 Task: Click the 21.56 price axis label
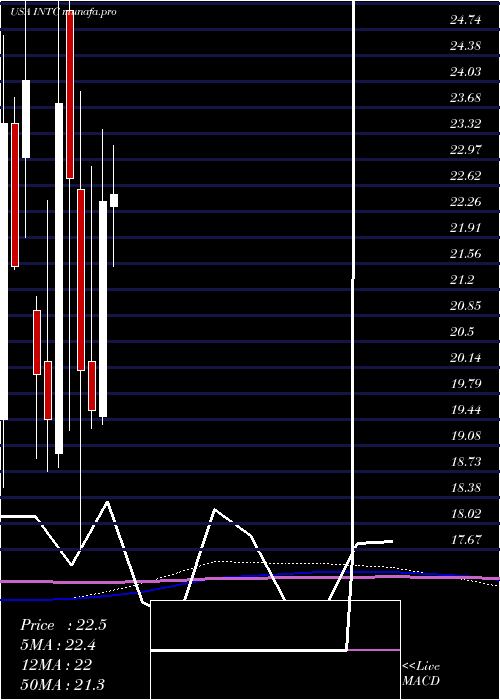(466, 254)
